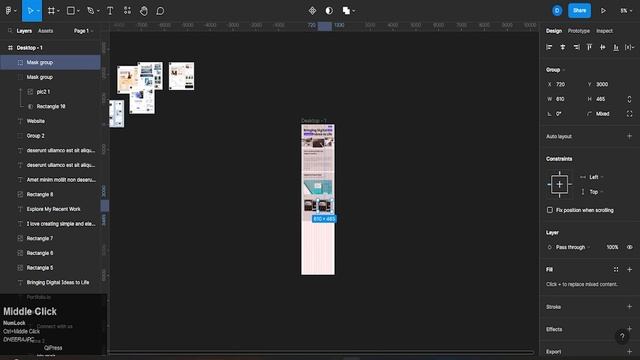
Task: Click the user avatar D
Action: [557, 11]
